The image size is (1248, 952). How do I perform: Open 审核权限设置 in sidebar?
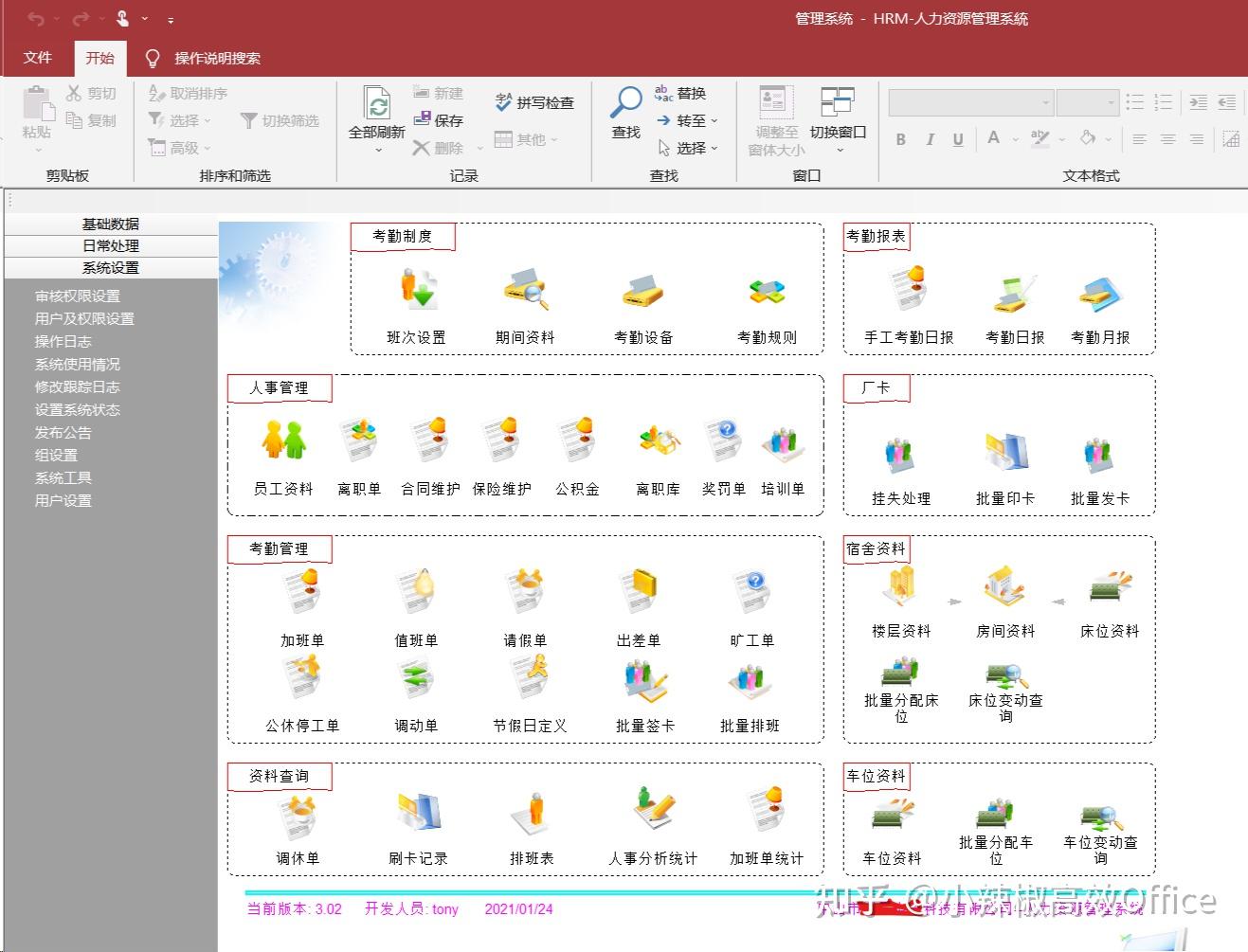78,296
